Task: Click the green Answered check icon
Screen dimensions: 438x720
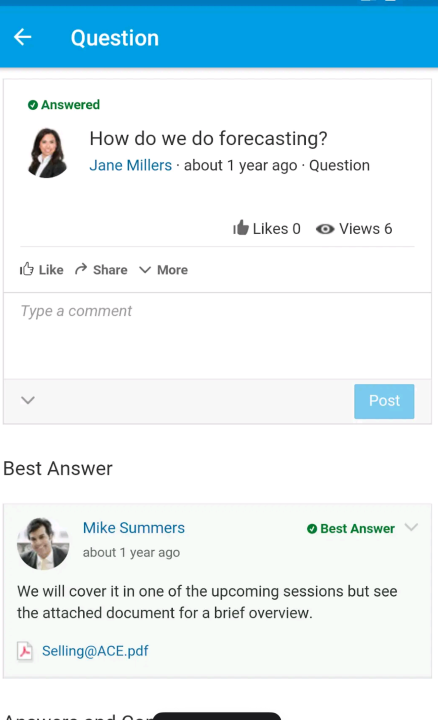Action: click(x=33, y=105)
